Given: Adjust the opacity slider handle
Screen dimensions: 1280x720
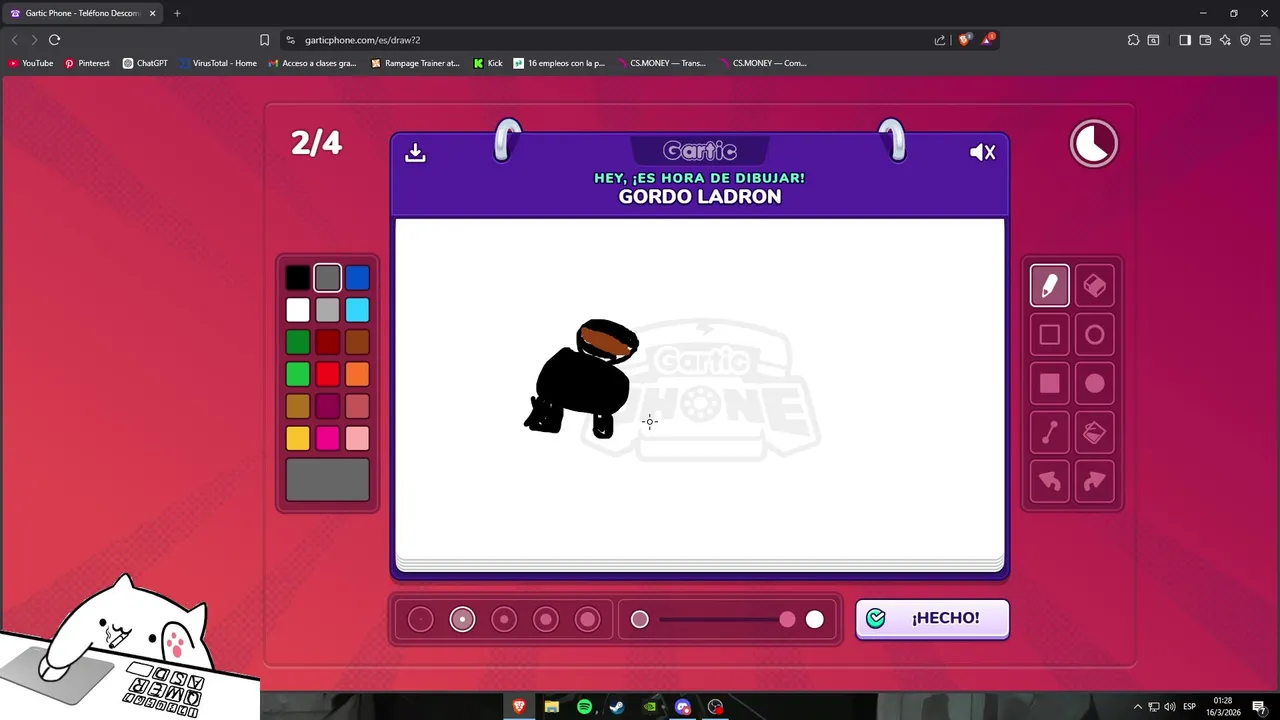Looking at the screenshot, I should 788,620.
